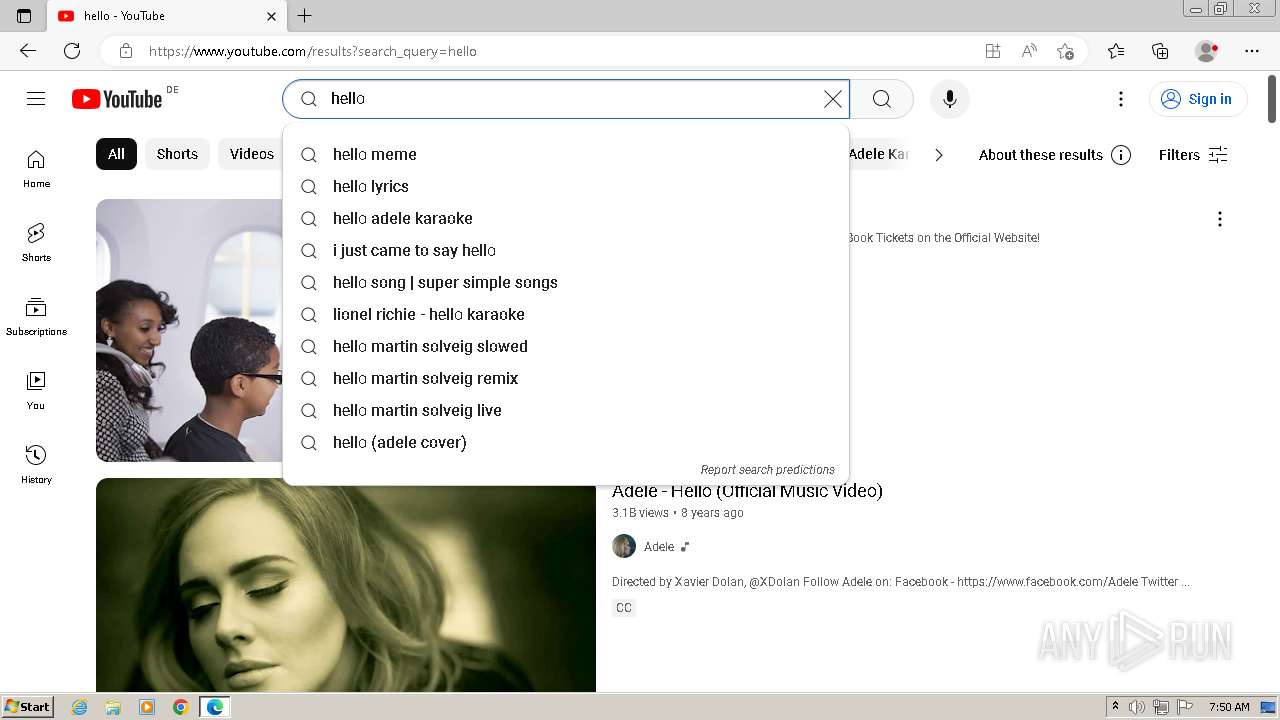Screen dimensions: 1280x720
Task: Open the taskbar volume speaker icon
Action: pyautogui.click(x=1137, y=707)
